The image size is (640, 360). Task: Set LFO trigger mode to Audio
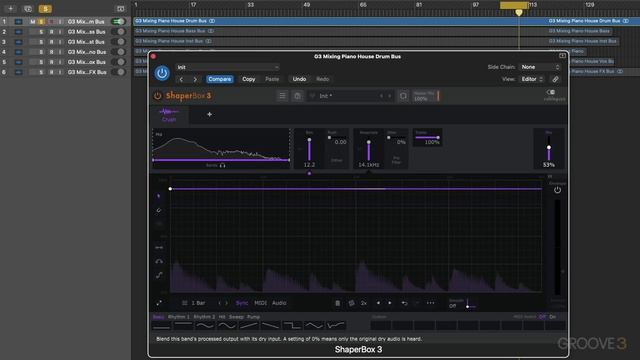click(x=279, y=303)
